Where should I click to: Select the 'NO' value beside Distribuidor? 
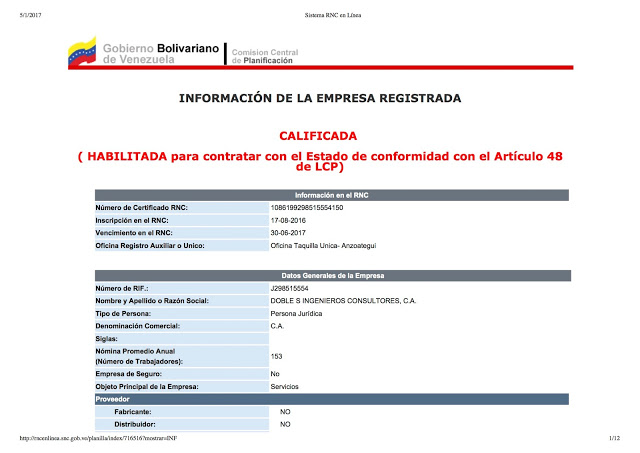[x=285, y=424]
